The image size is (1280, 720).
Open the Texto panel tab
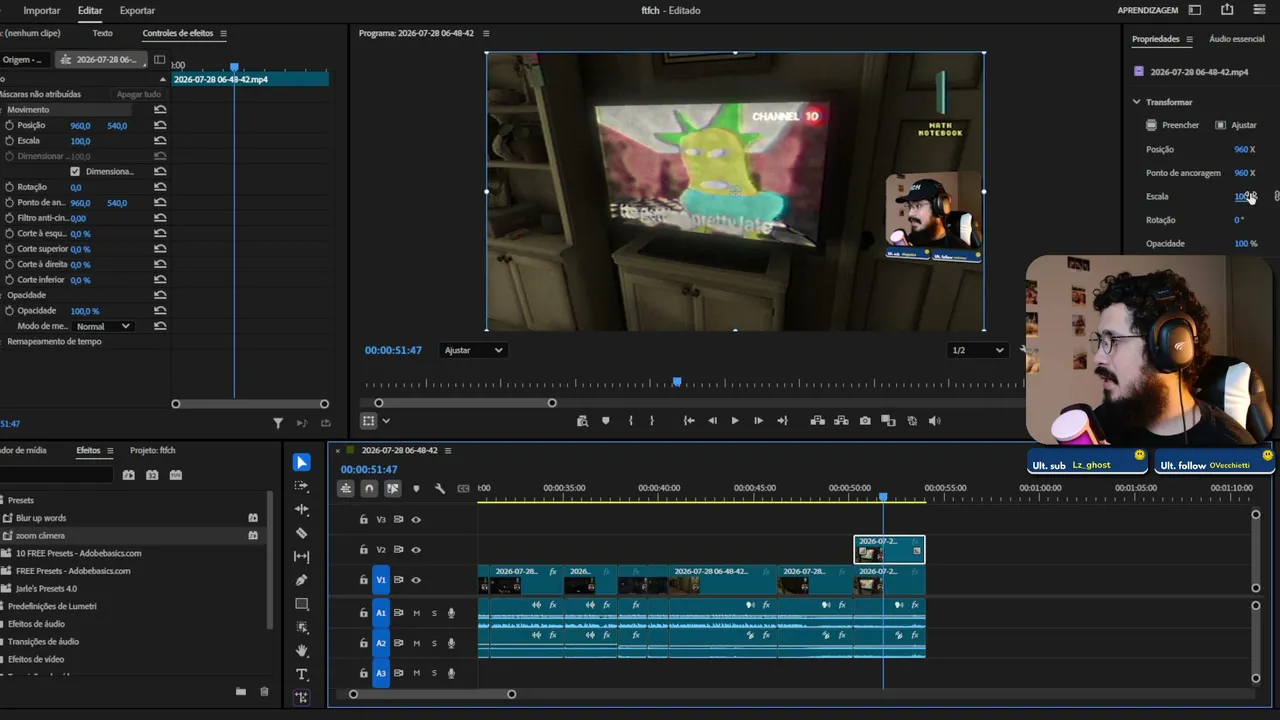102,33
